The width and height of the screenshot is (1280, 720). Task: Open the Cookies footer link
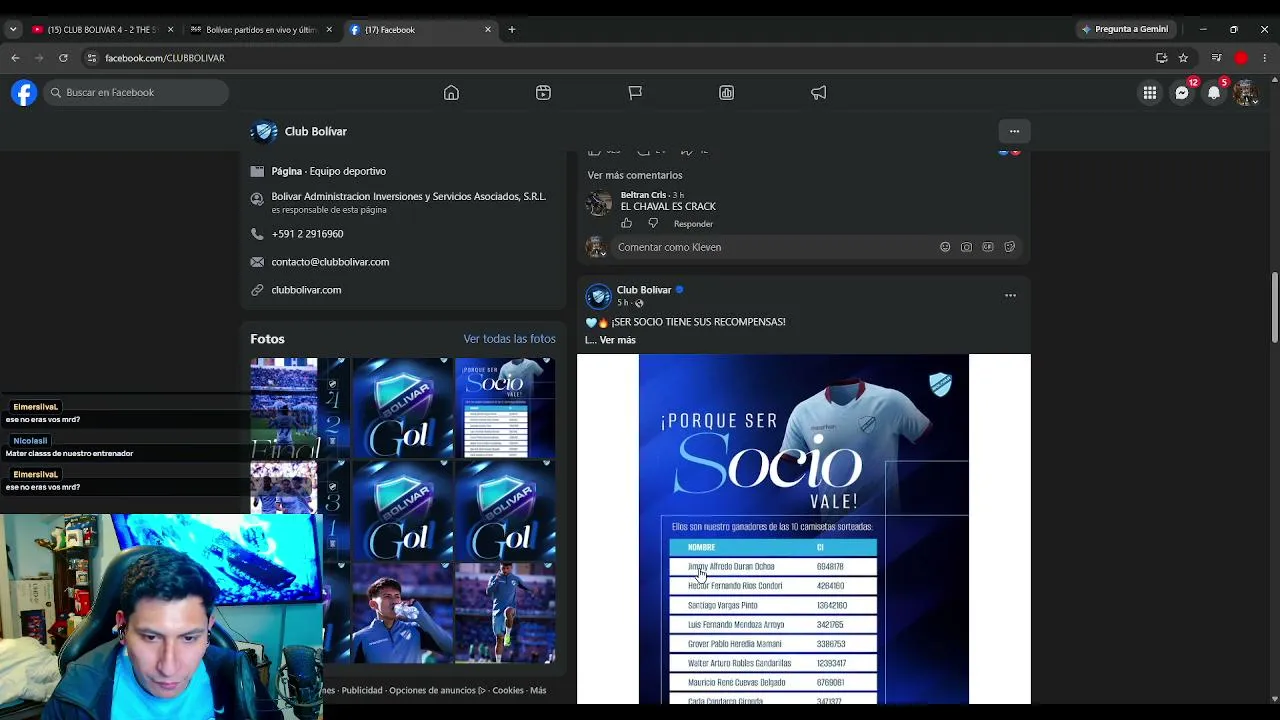[508, 690]
